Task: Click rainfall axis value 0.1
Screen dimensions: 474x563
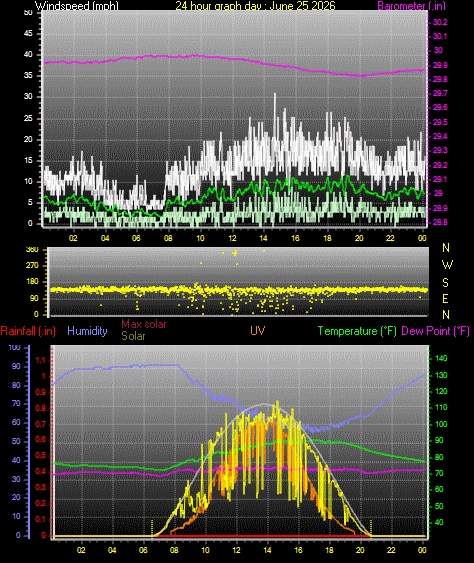Action: click(41, 519)
